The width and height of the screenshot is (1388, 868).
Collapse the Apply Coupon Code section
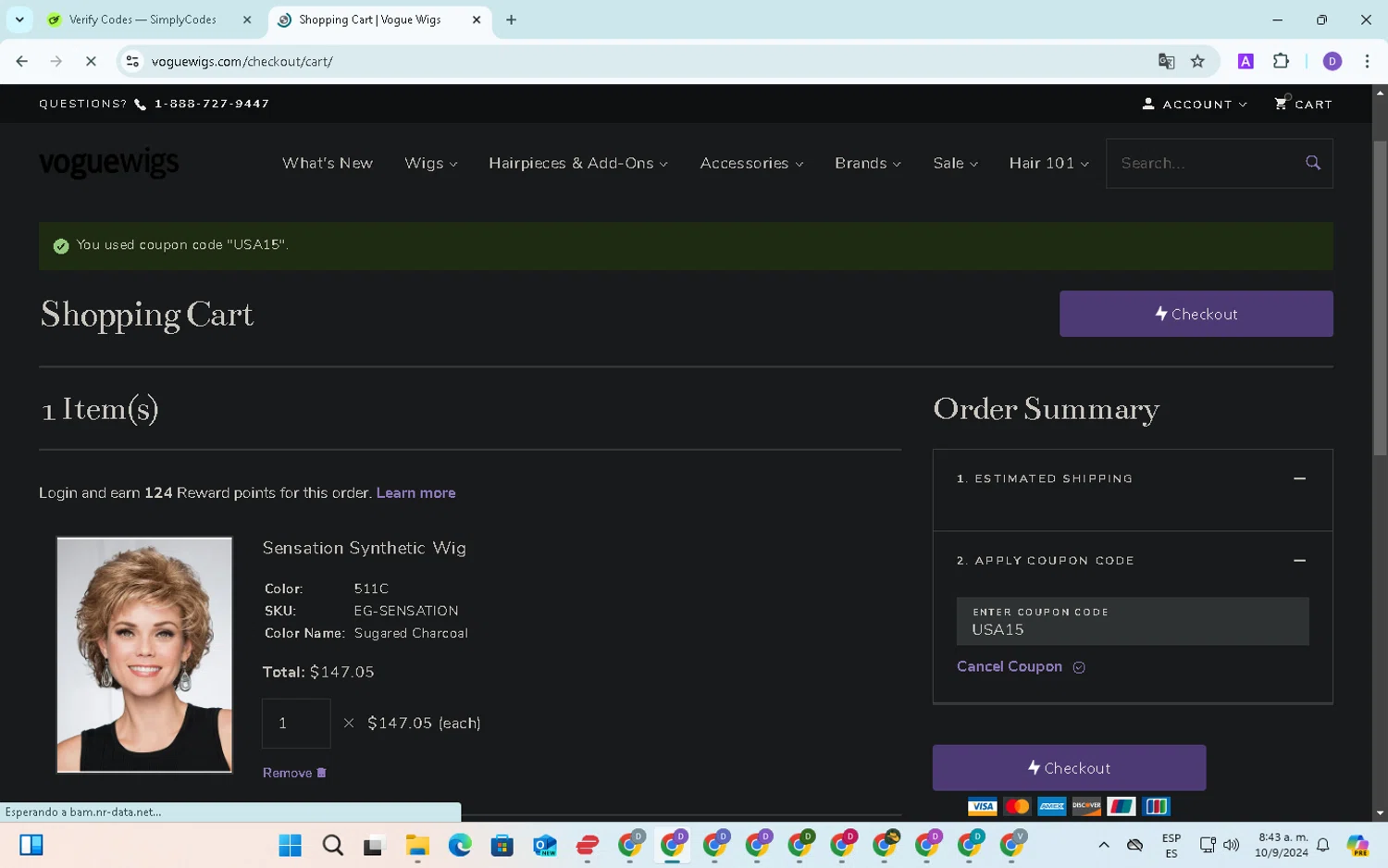pyautogui.click(x=1299, y=560)
